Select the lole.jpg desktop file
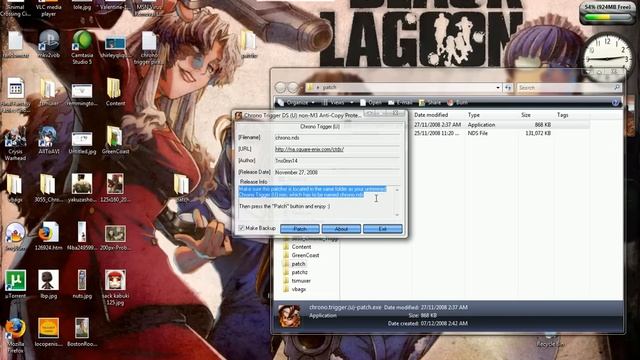This screenshot has width=640, height=360. pos(82,6)
